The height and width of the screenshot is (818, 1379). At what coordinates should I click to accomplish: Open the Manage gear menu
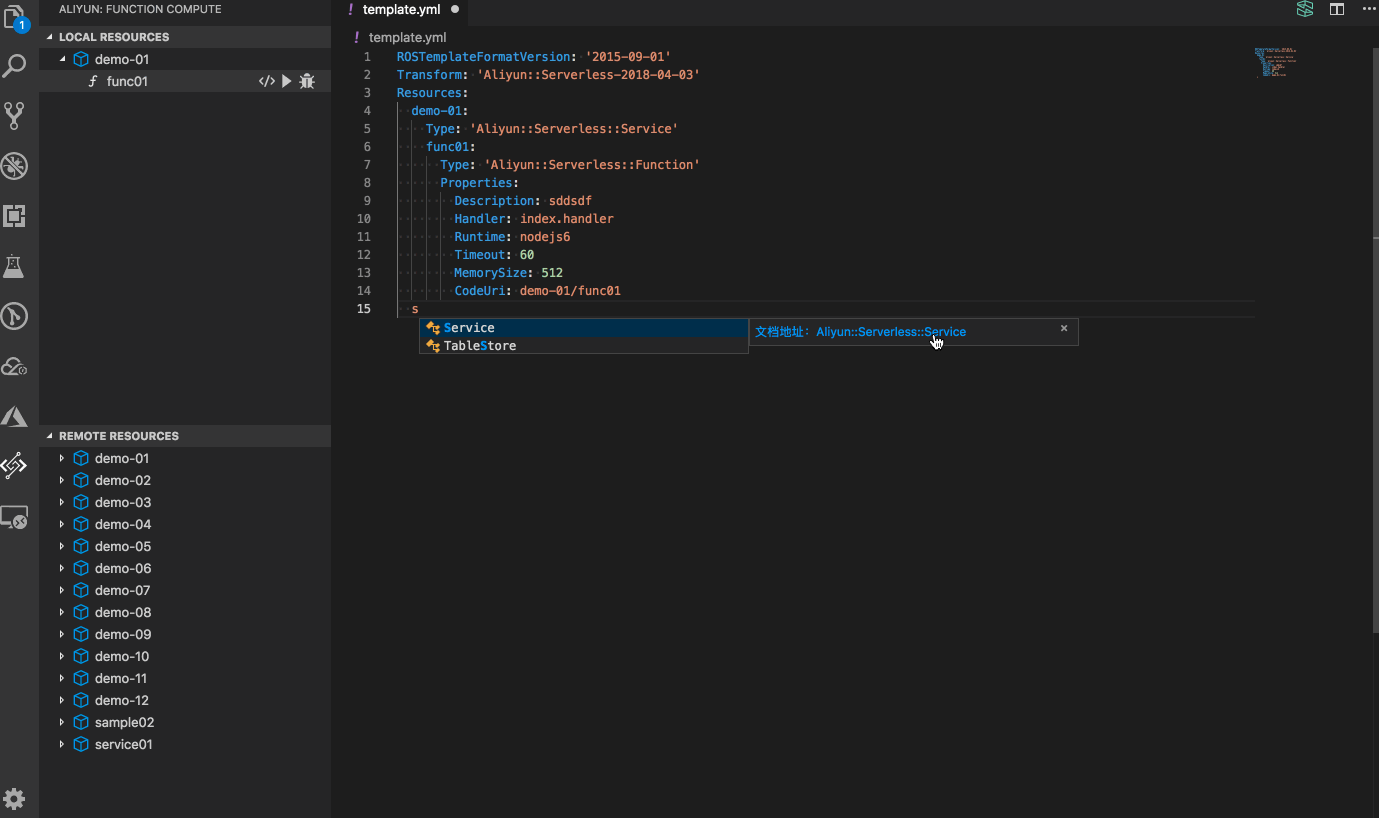[15, 798]
